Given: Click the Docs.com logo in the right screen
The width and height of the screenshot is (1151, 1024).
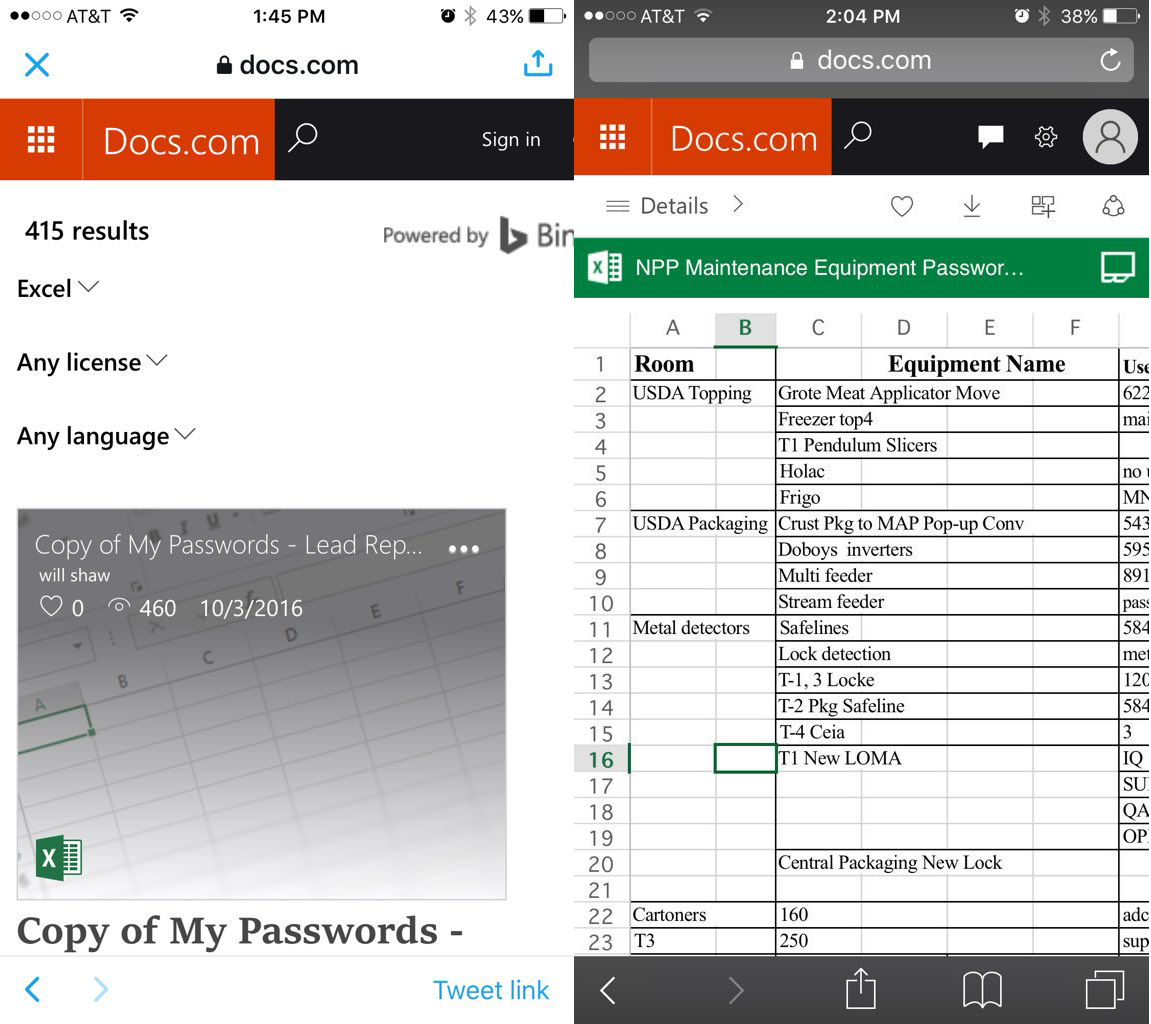Looking at the screenshot, I should click(743, 138).
